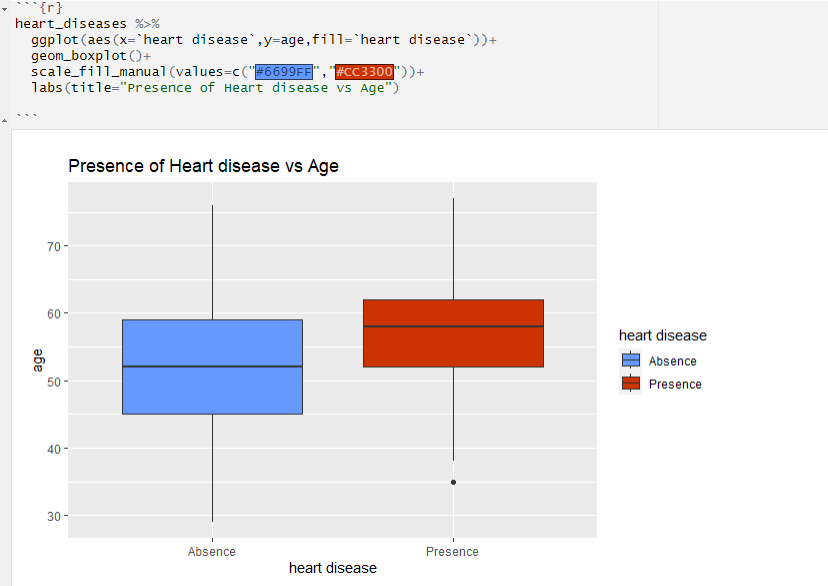Click the geom_boxplot() call

click(x=81, y=55)
